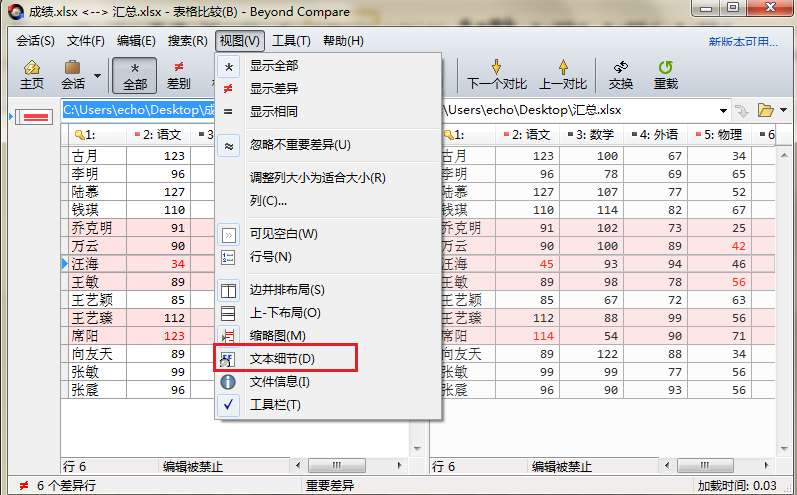Toggle the 差别 (differences) toolbar button
797x495 pixels.
click(178, 76)
